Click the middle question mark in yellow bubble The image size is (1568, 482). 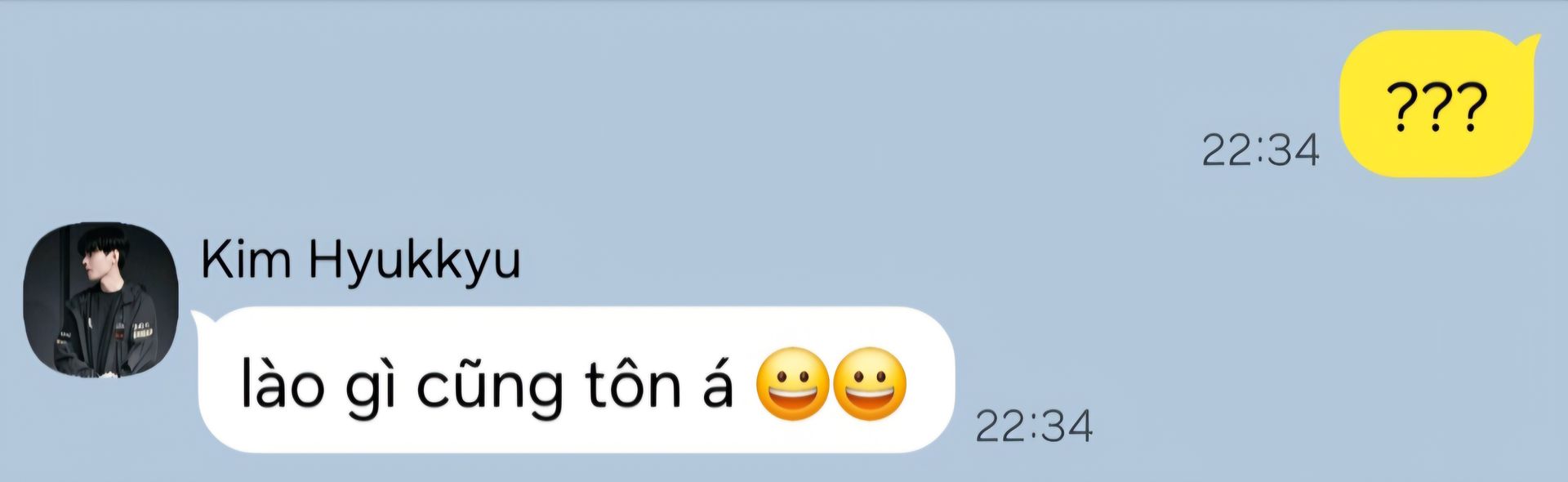pyautogui.click(x=1437, y=107)
